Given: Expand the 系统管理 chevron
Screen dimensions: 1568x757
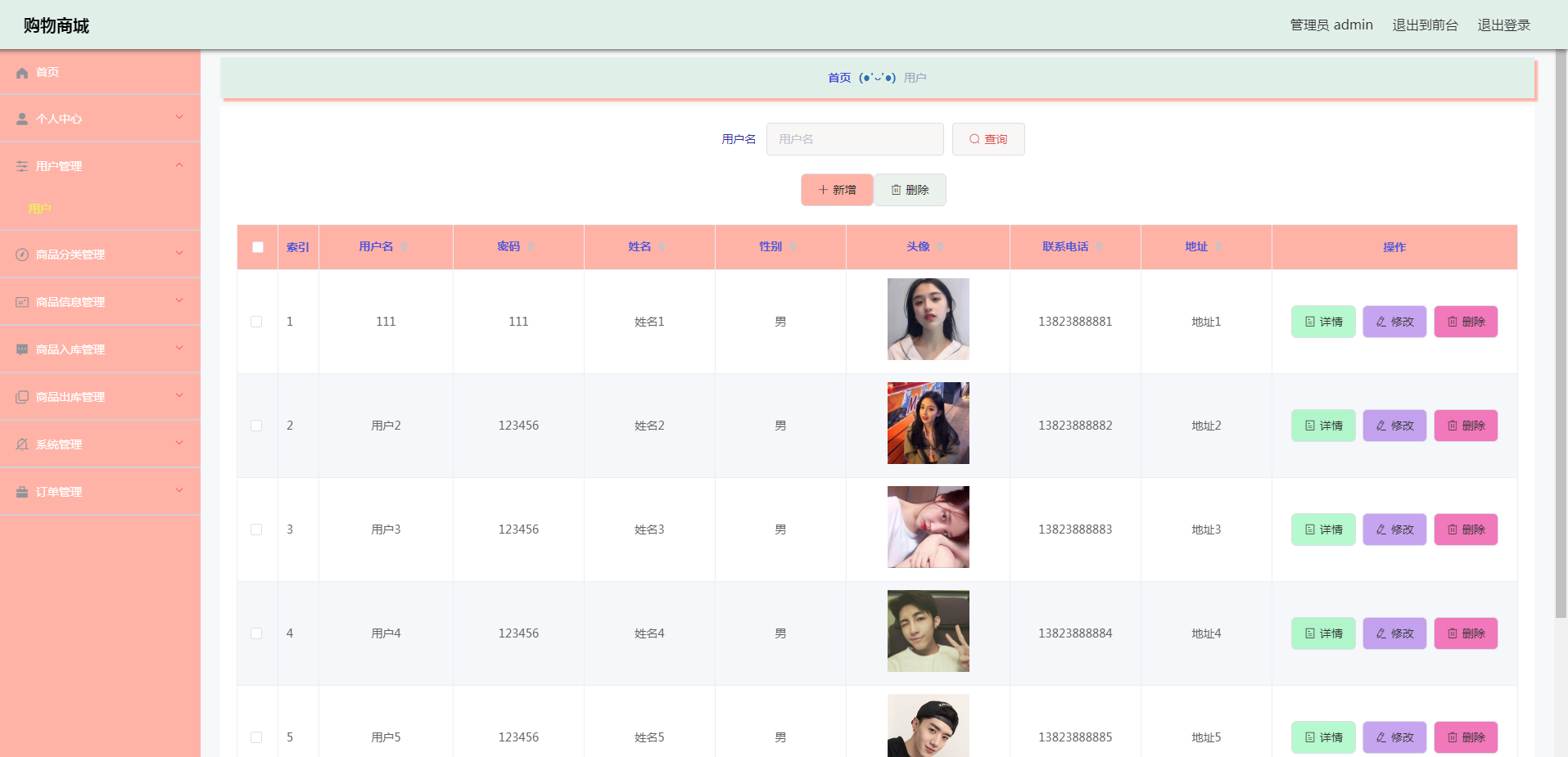Looking at the screenshot, I should pos(179,444).
